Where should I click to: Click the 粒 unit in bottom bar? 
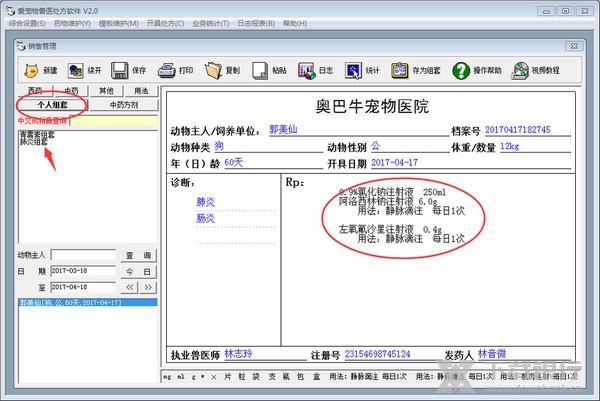[x=242, y=377]
